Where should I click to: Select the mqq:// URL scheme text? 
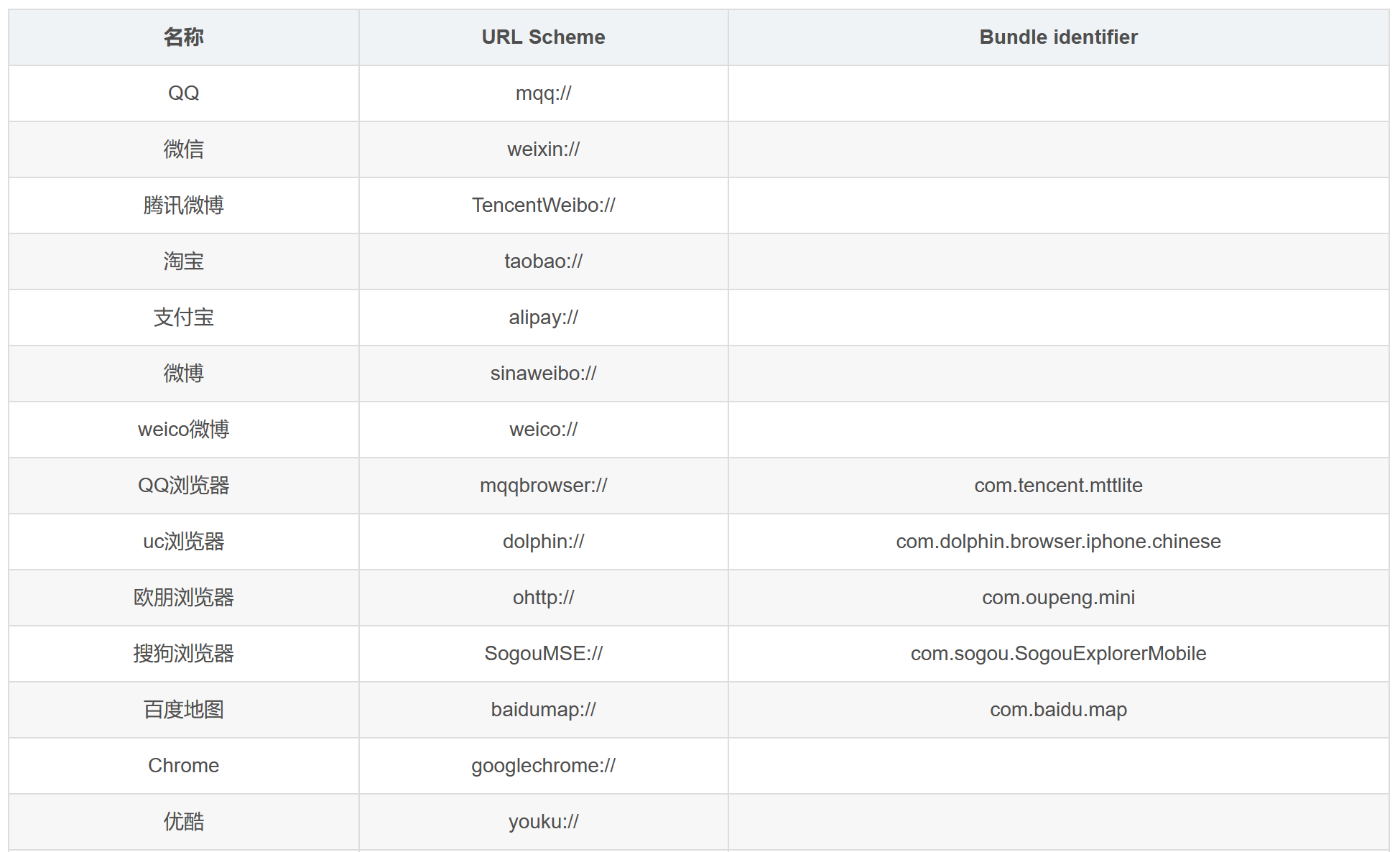[543, 93]
